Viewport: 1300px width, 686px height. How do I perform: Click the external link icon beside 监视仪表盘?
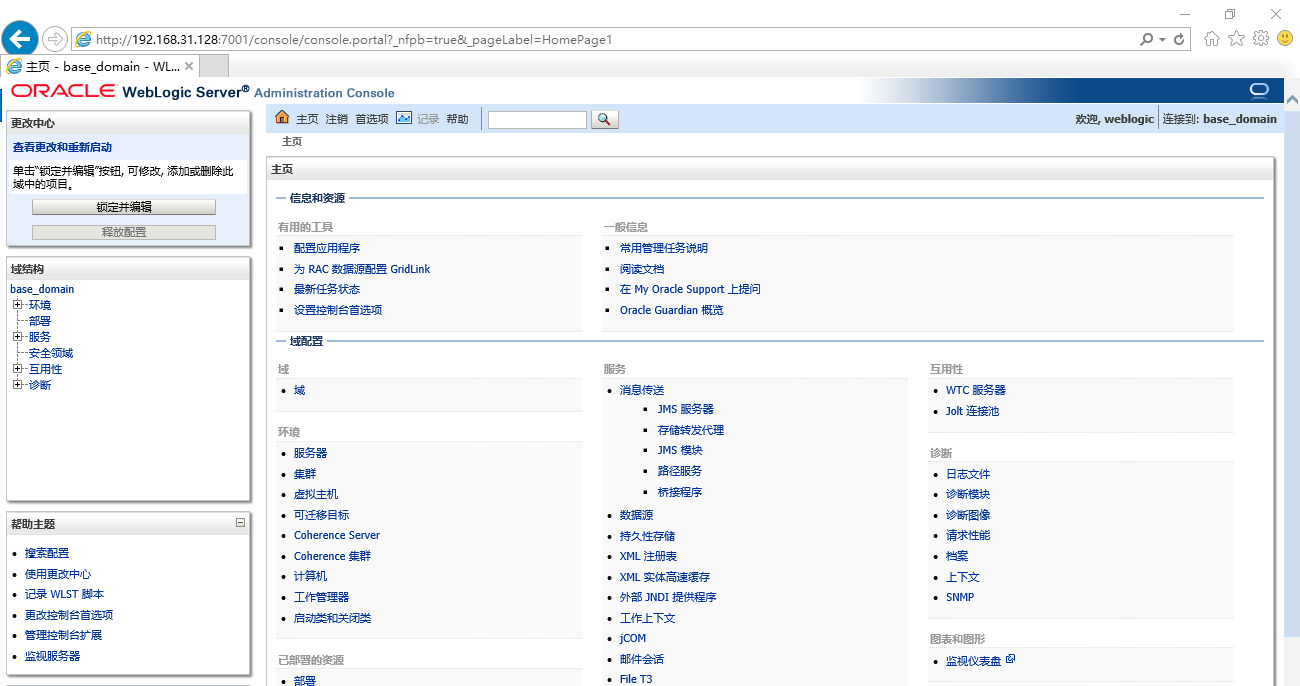(1011, 659)
